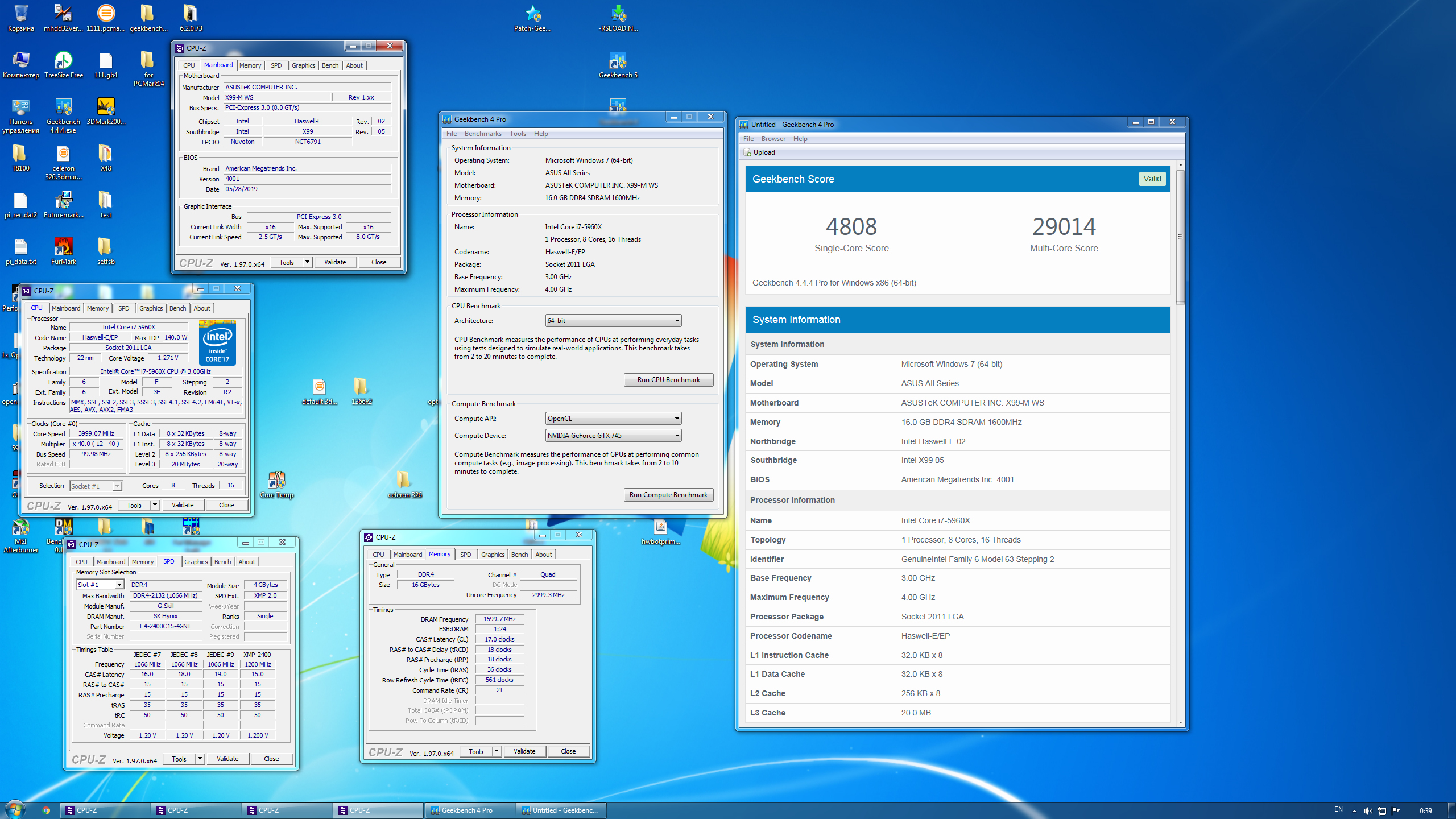1456x819 pixels.
Task: Open the 1366x2 folder icon
Action: (362, 391)
